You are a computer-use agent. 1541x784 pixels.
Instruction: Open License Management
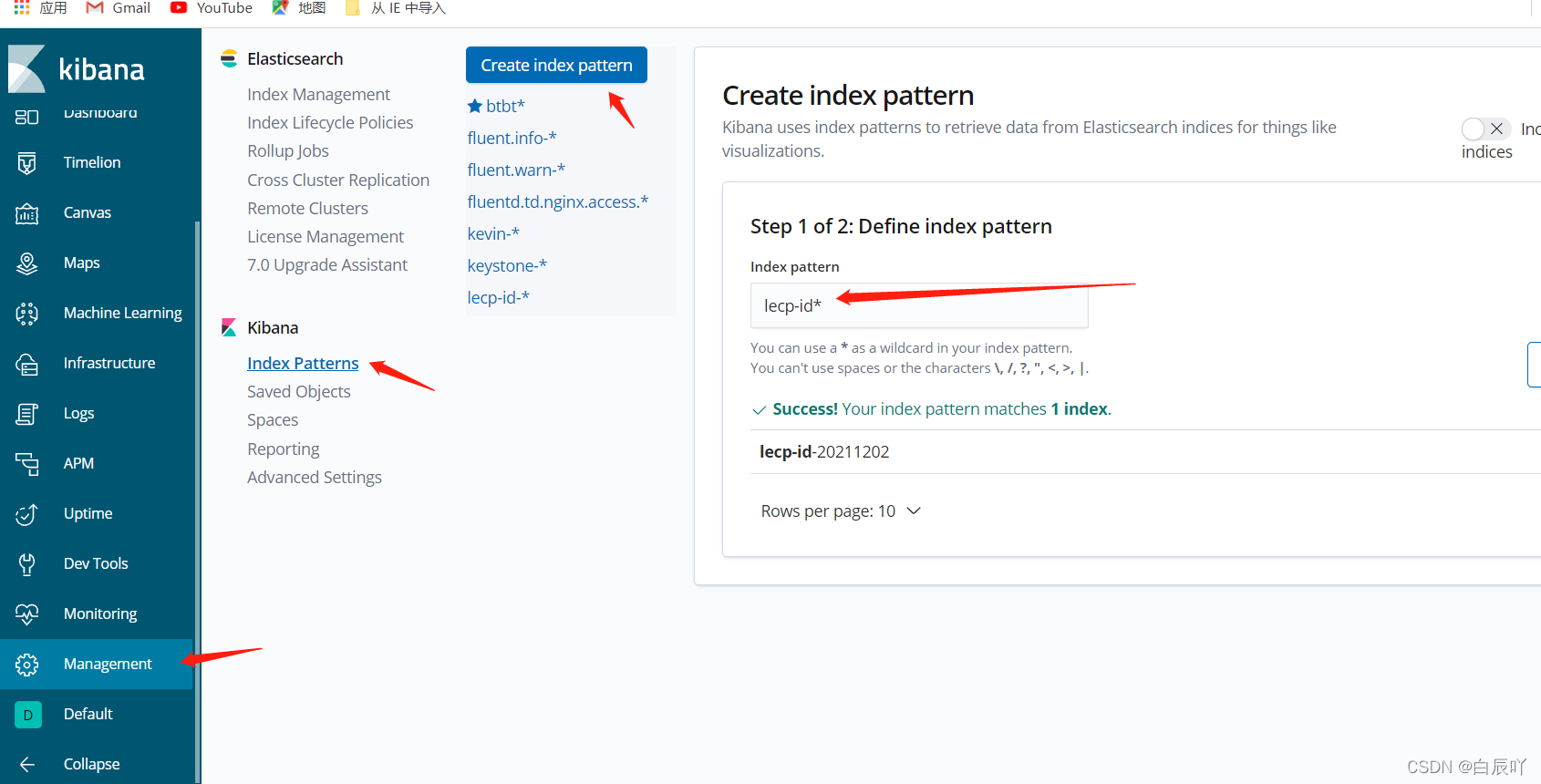point(326,237)
